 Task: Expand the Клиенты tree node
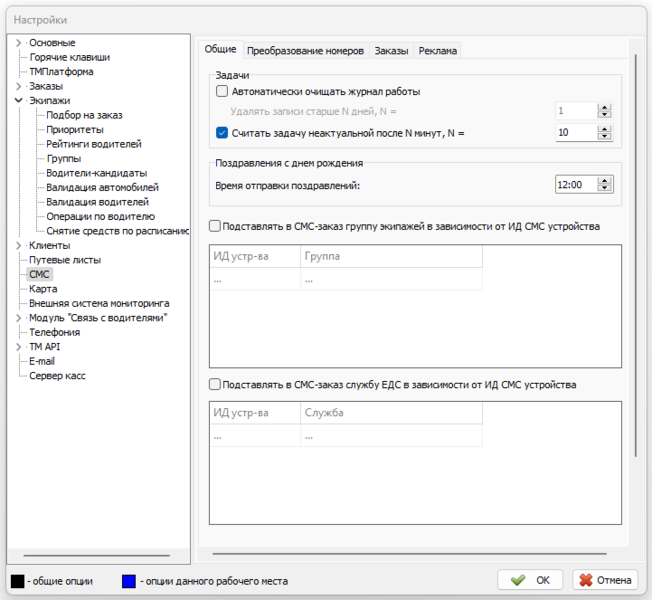(19, 246)
